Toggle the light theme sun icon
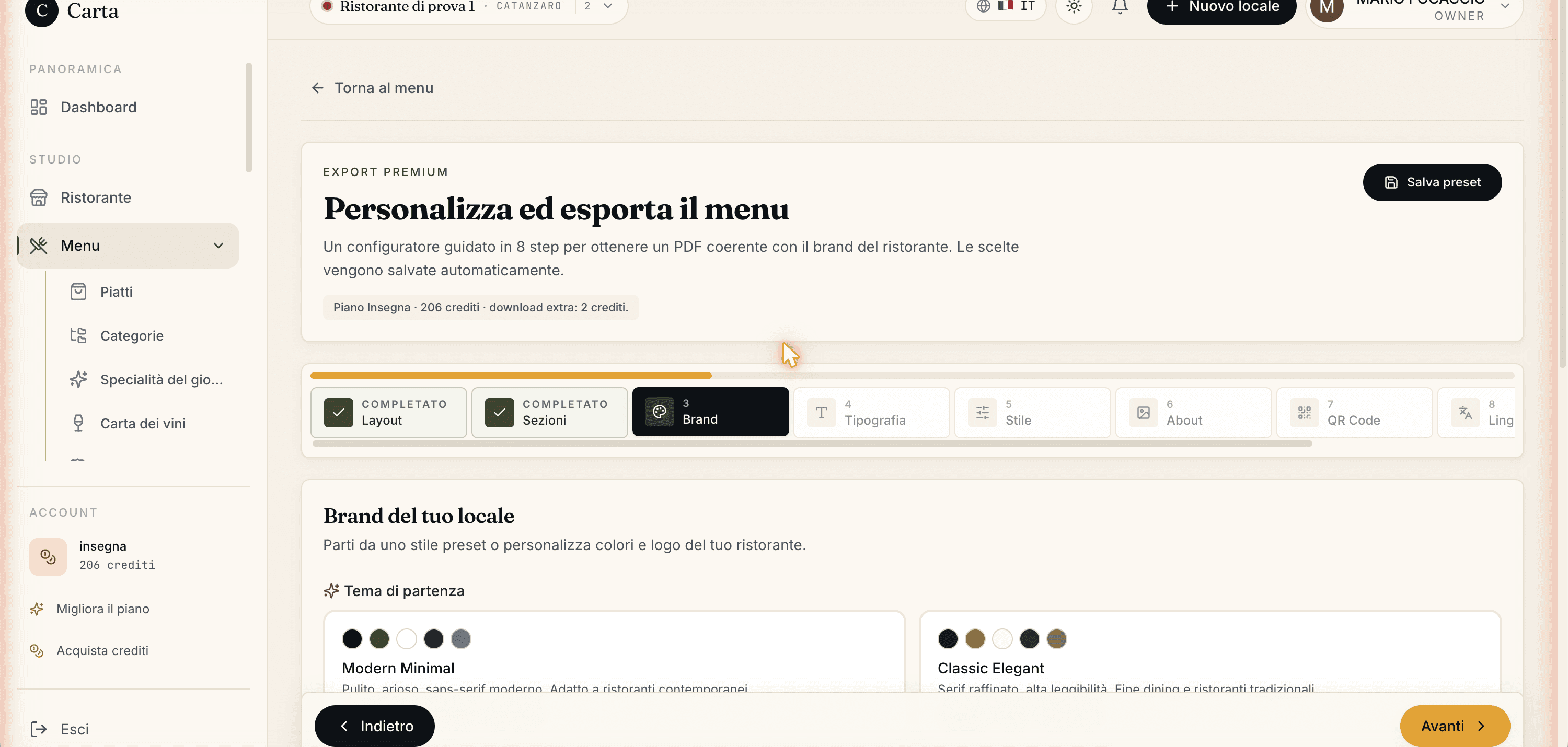Viewport: 1568px width, 747px height. click(x=1074, y=7)
